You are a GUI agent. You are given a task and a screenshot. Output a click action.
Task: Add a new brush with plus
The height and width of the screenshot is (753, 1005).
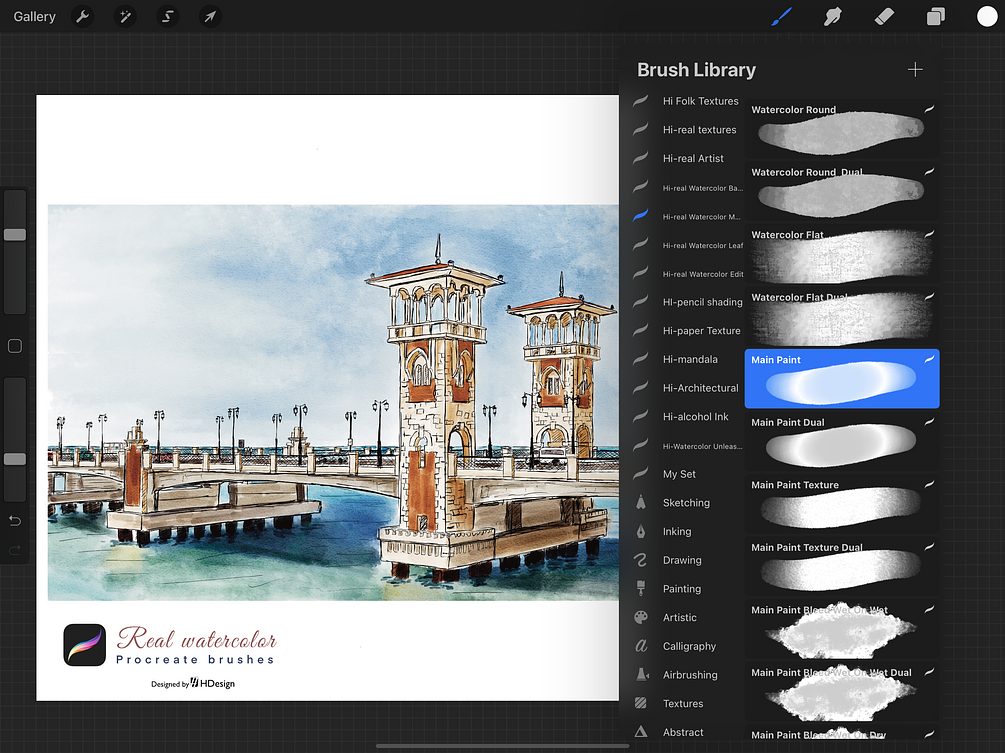[915, 69]
